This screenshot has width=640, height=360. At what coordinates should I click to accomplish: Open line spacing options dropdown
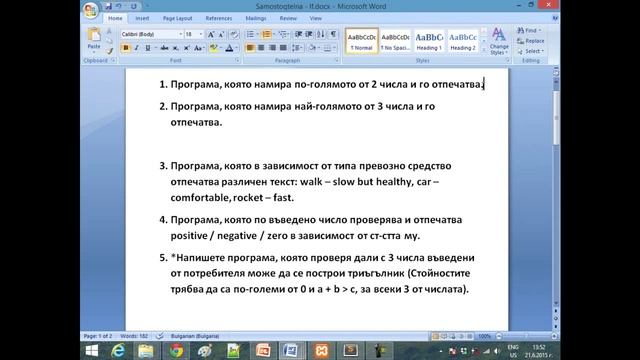click(x=297, y=48)
